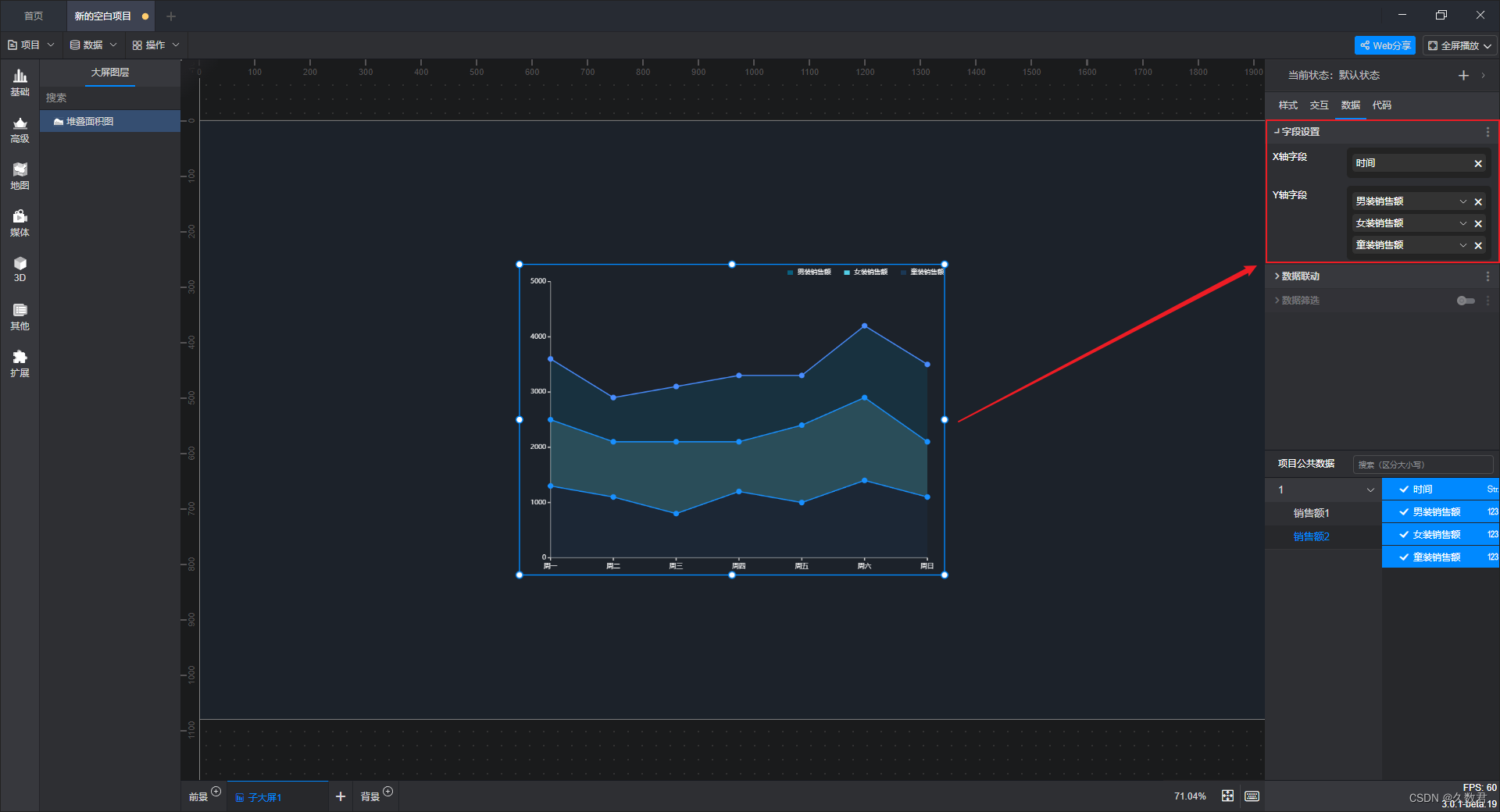The height and width of the screenshot is (812, 1500).
Task: Uncheck 女装销售额 in public data list
Action: tap(1404, 535)
